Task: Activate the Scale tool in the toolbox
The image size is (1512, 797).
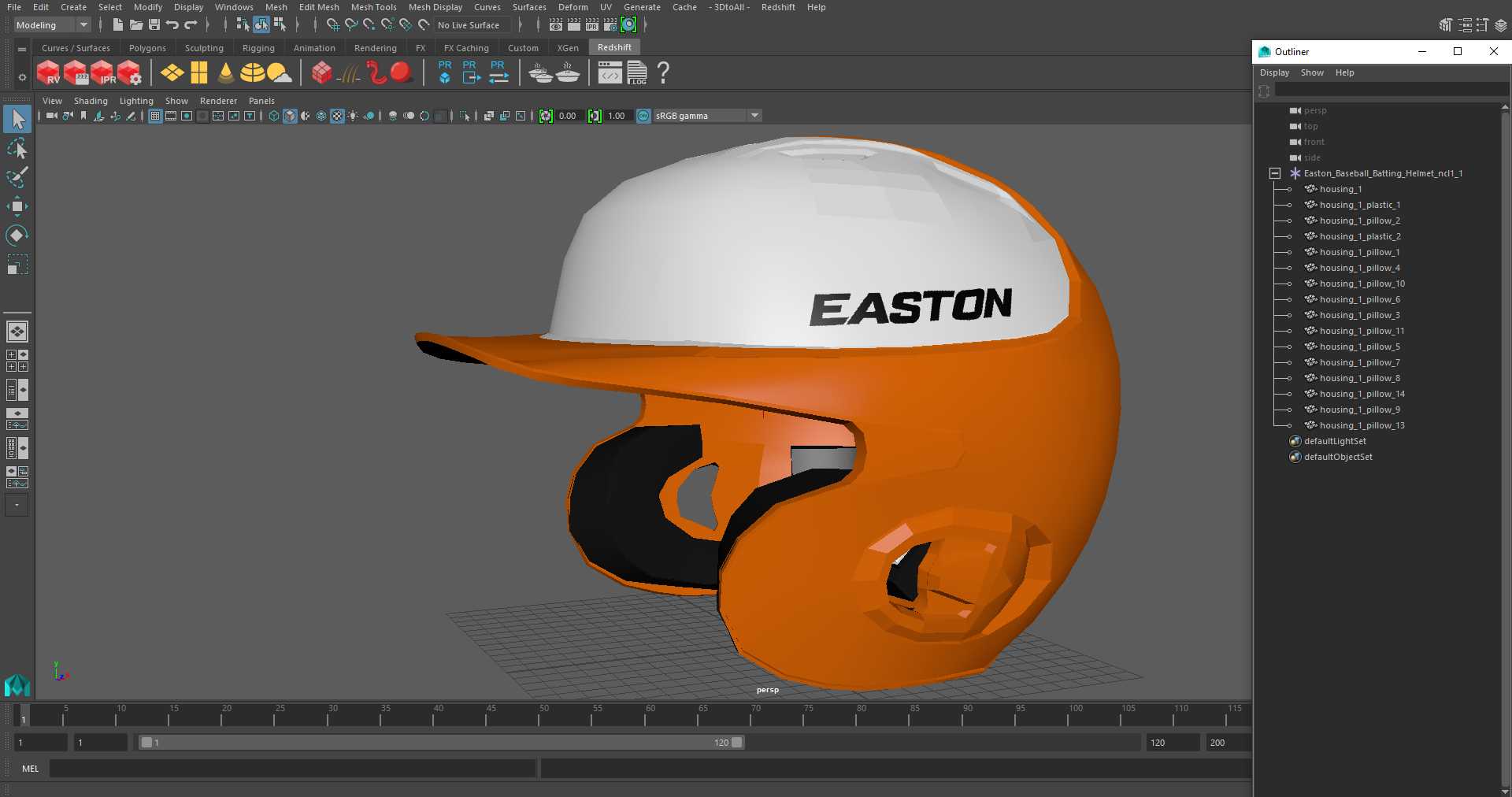Action: 17,265
